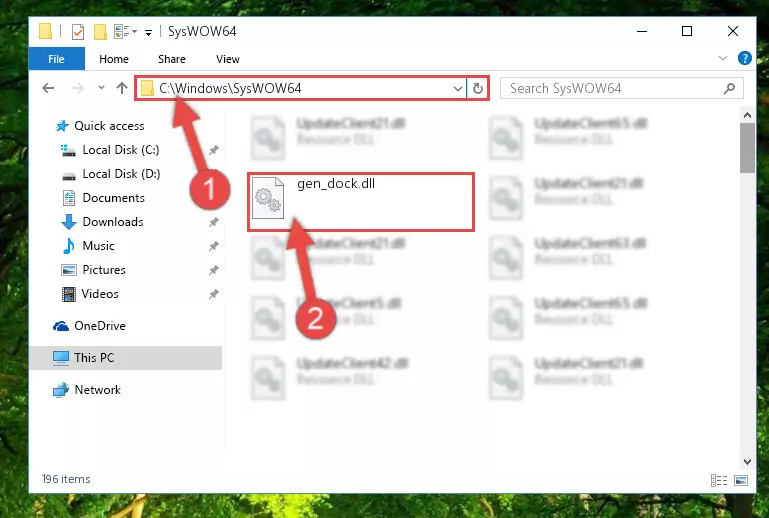The height and width of the screenshot is (518, 769).
Task: Open the Customize Quick Access Toolbar dropdown
Action: click(x=148, y=33)
